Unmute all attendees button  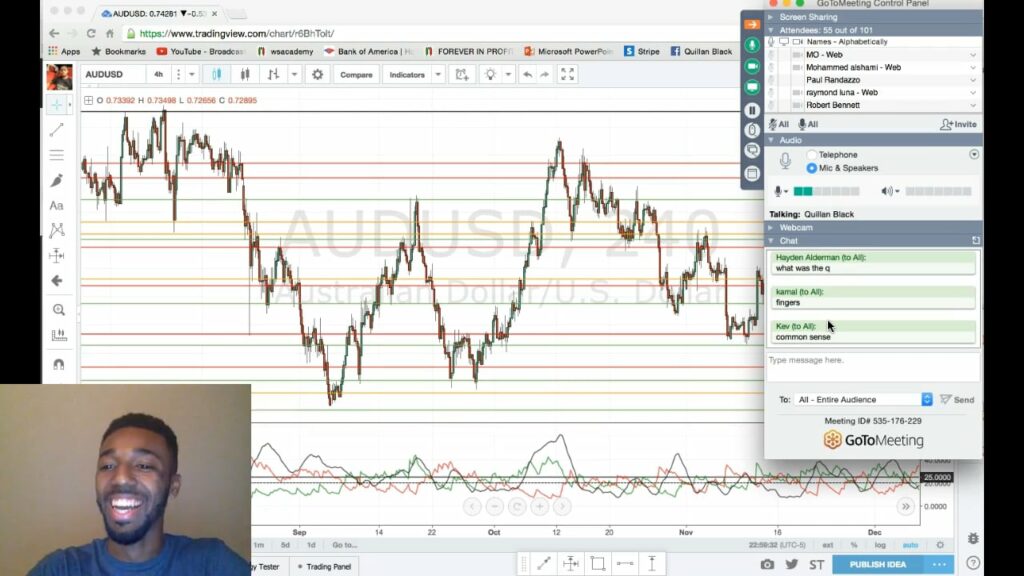click(808, 124)
